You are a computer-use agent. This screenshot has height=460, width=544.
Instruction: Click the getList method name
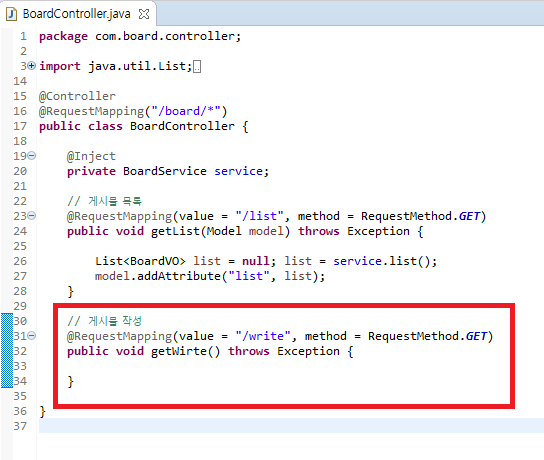click(x=175, y=231)
